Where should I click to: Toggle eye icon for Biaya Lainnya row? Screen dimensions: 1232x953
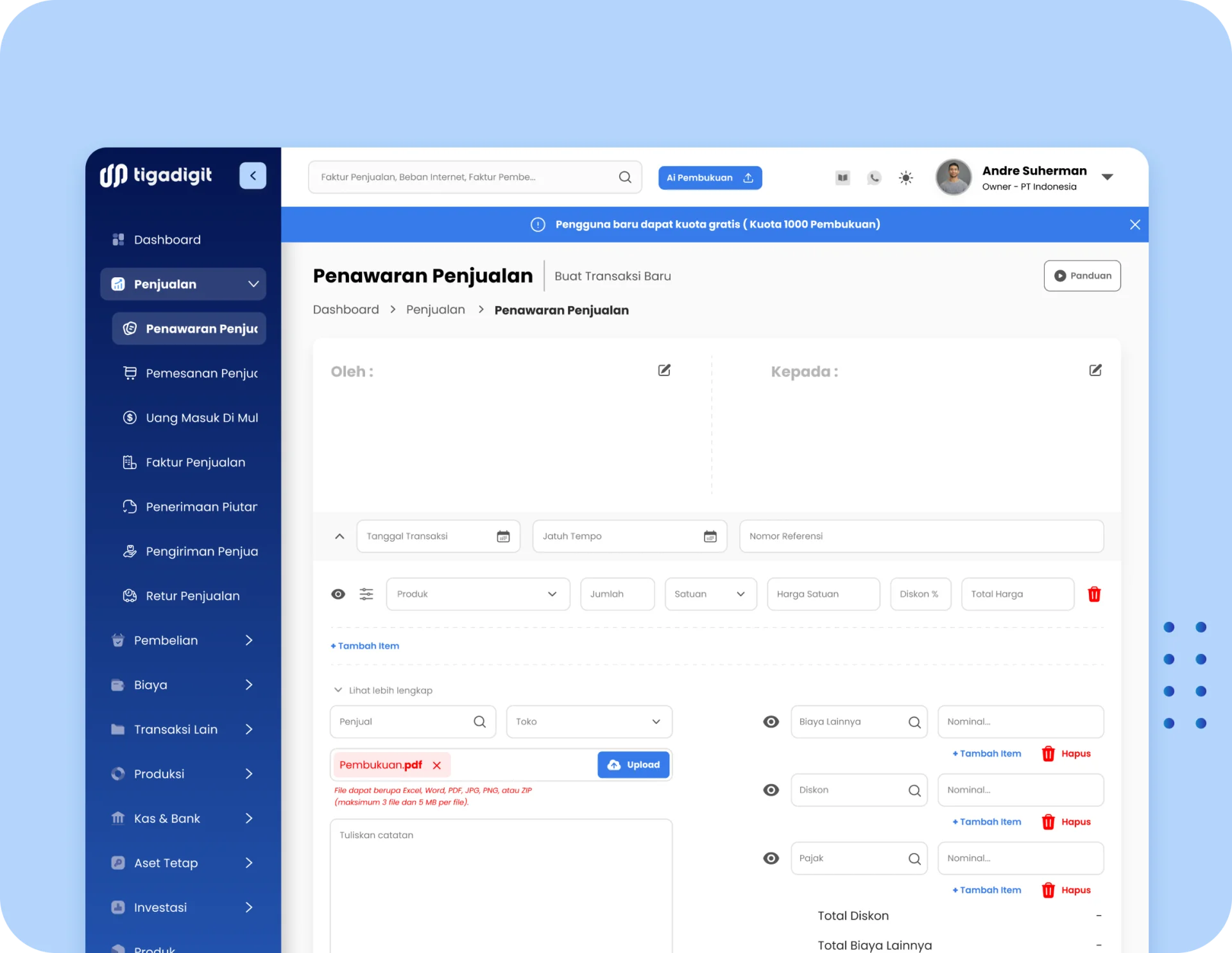pyautogui.click(x=771, y=722)
